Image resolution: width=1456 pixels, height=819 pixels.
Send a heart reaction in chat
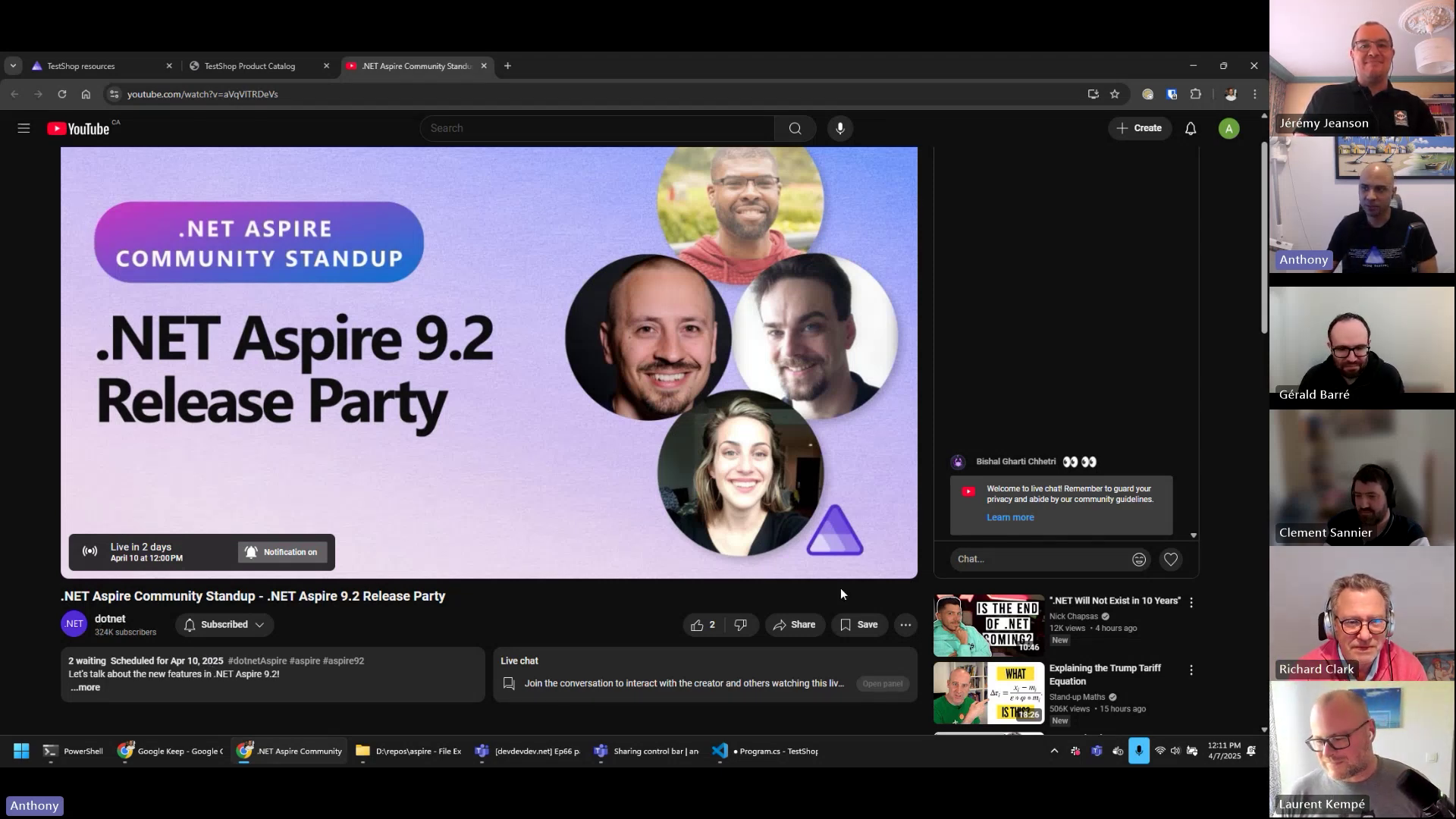[x=1171, y=560]
